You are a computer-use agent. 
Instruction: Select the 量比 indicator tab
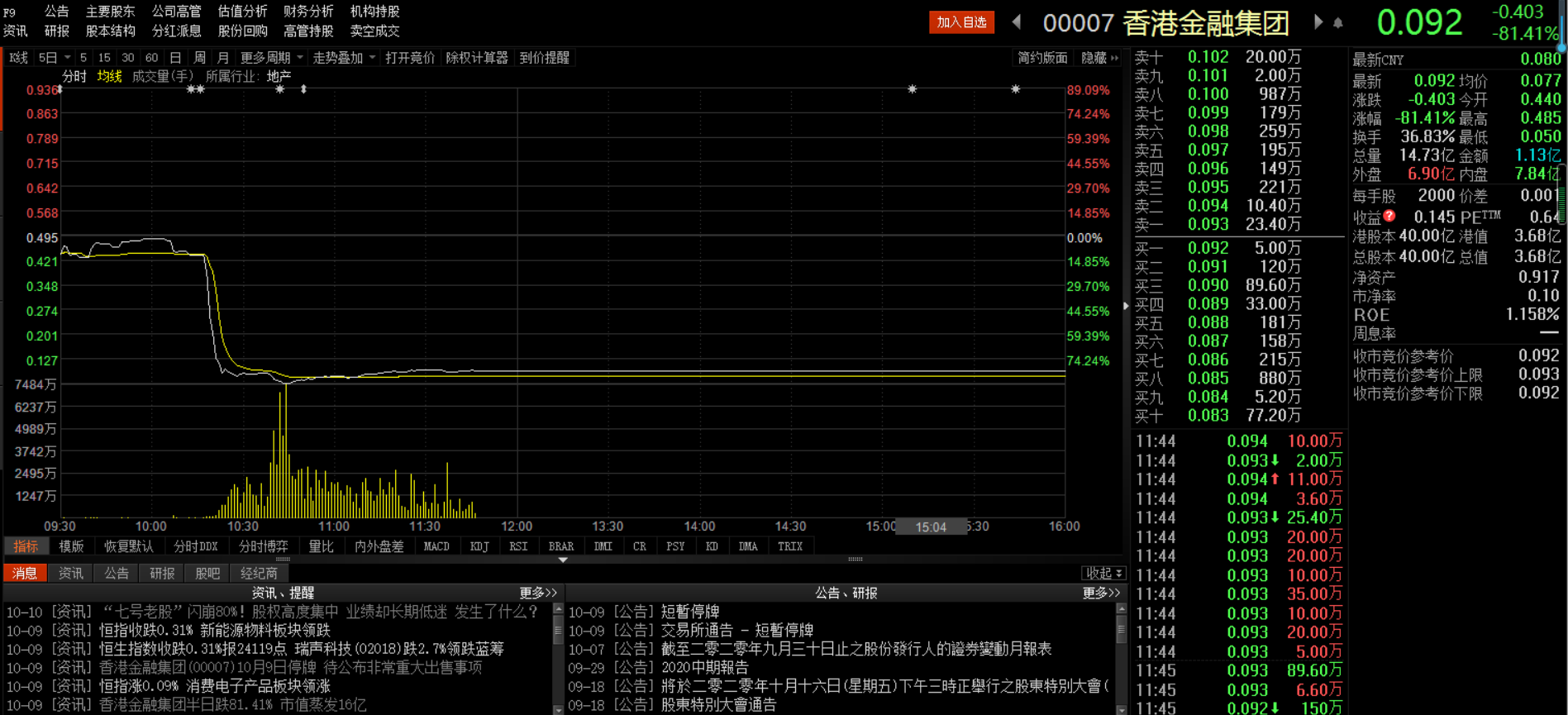pyautogui.click(x=322, y=546)
